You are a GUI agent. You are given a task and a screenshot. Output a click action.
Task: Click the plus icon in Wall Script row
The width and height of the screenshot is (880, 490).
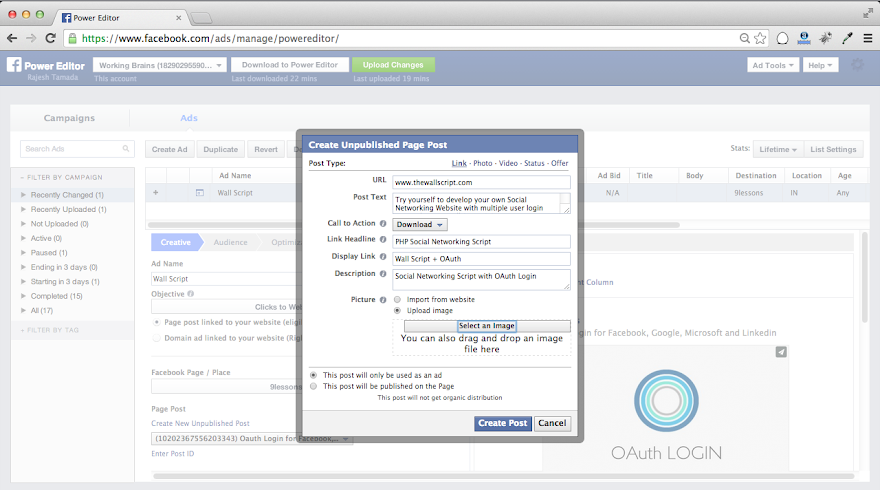pos(155,193)
